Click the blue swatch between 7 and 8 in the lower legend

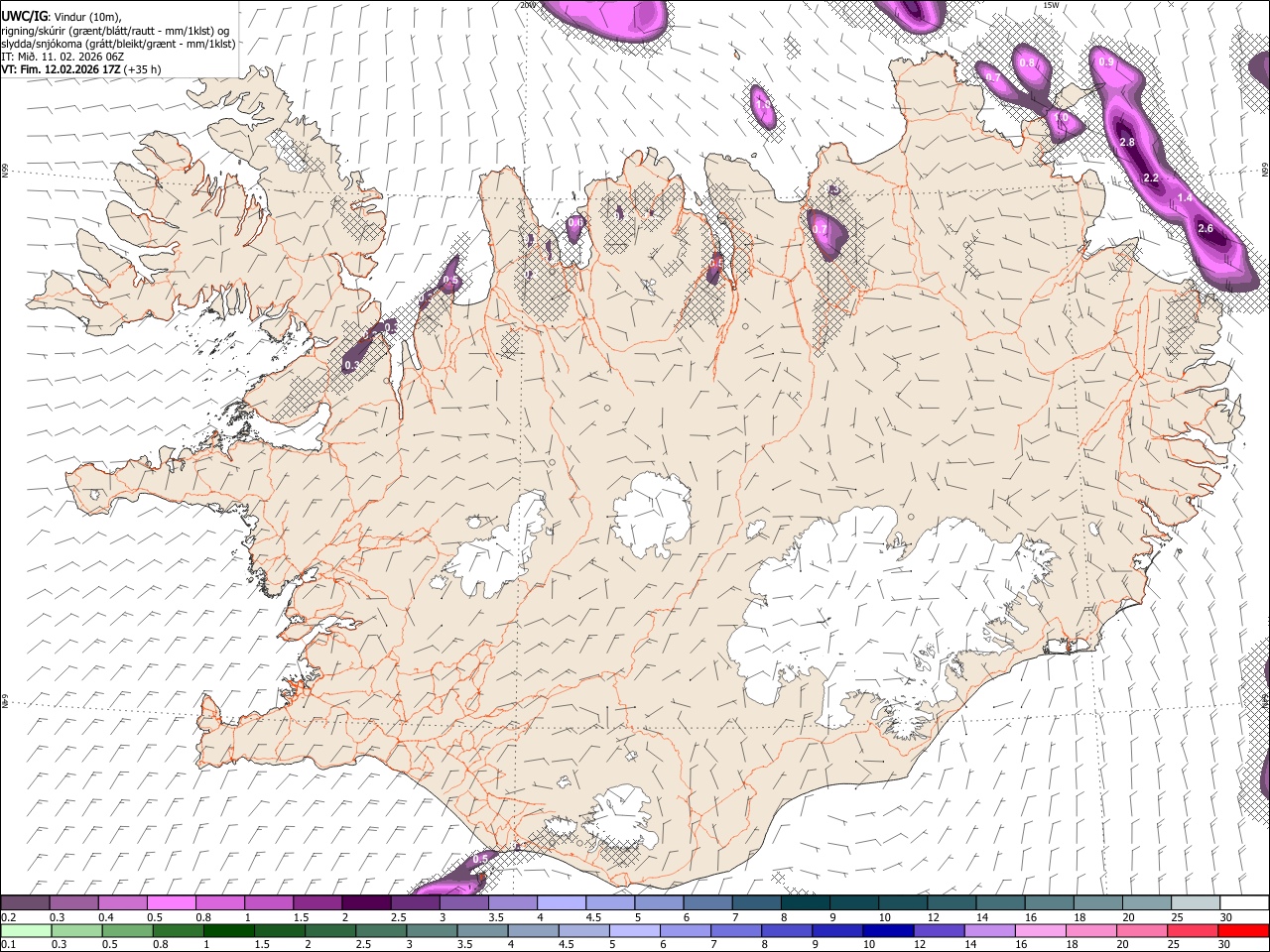[735, 930]
